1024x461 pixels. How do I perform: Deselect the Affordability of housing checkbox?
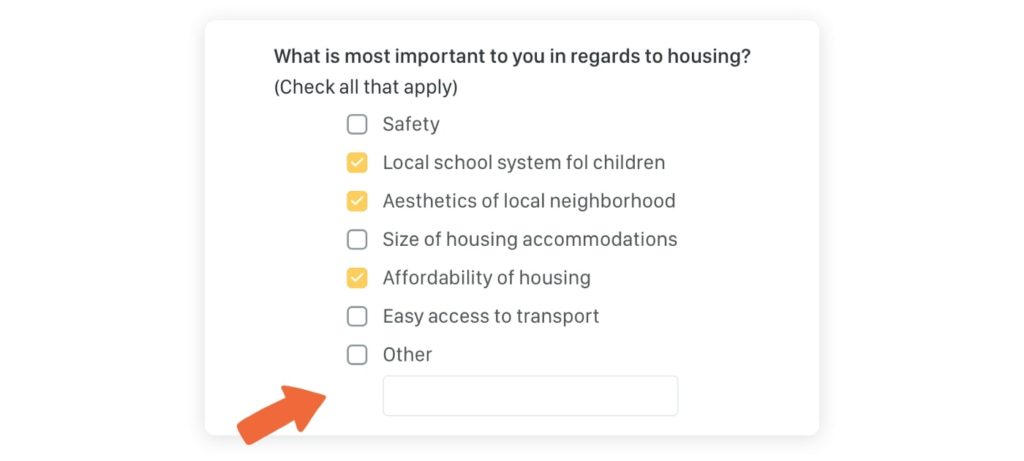357,278
